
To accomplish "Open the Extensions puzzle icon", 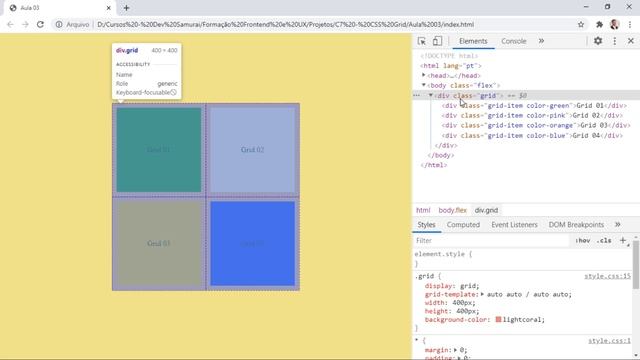I will 599,24.
